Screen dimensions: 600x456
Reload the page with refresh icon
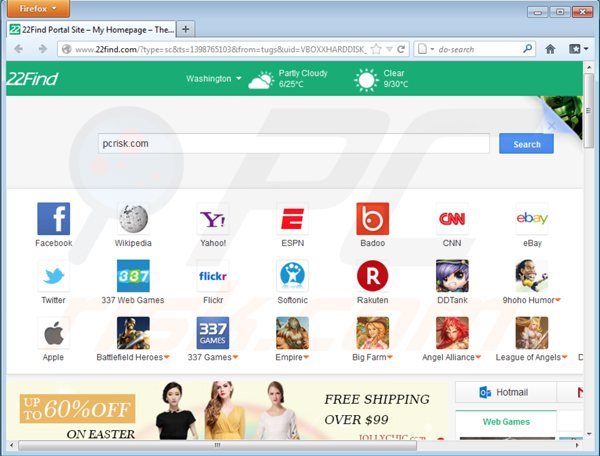pos(401,49)
